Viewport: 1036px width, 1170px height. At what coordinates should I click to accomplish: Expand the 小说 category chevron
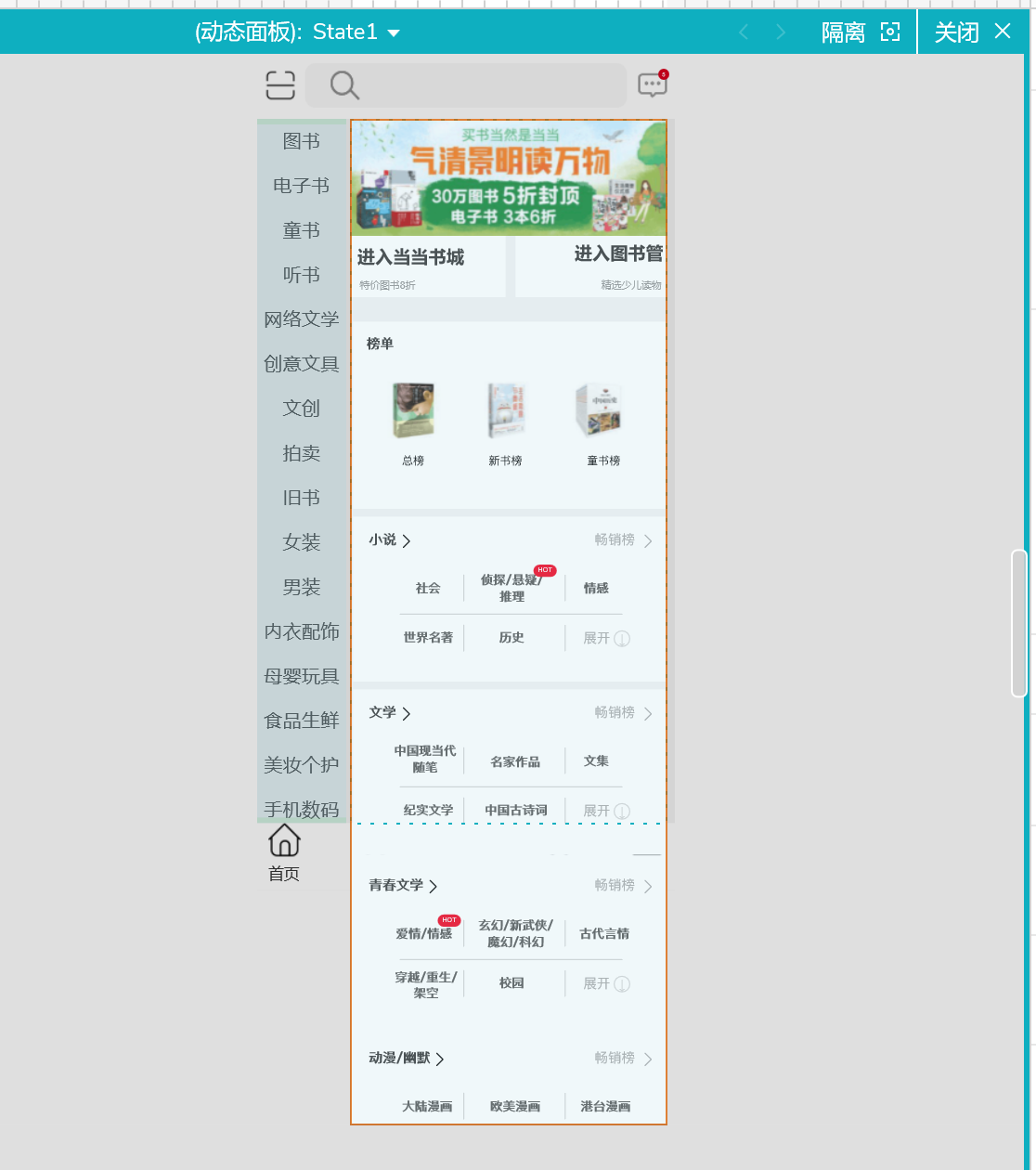coord(406,541)
